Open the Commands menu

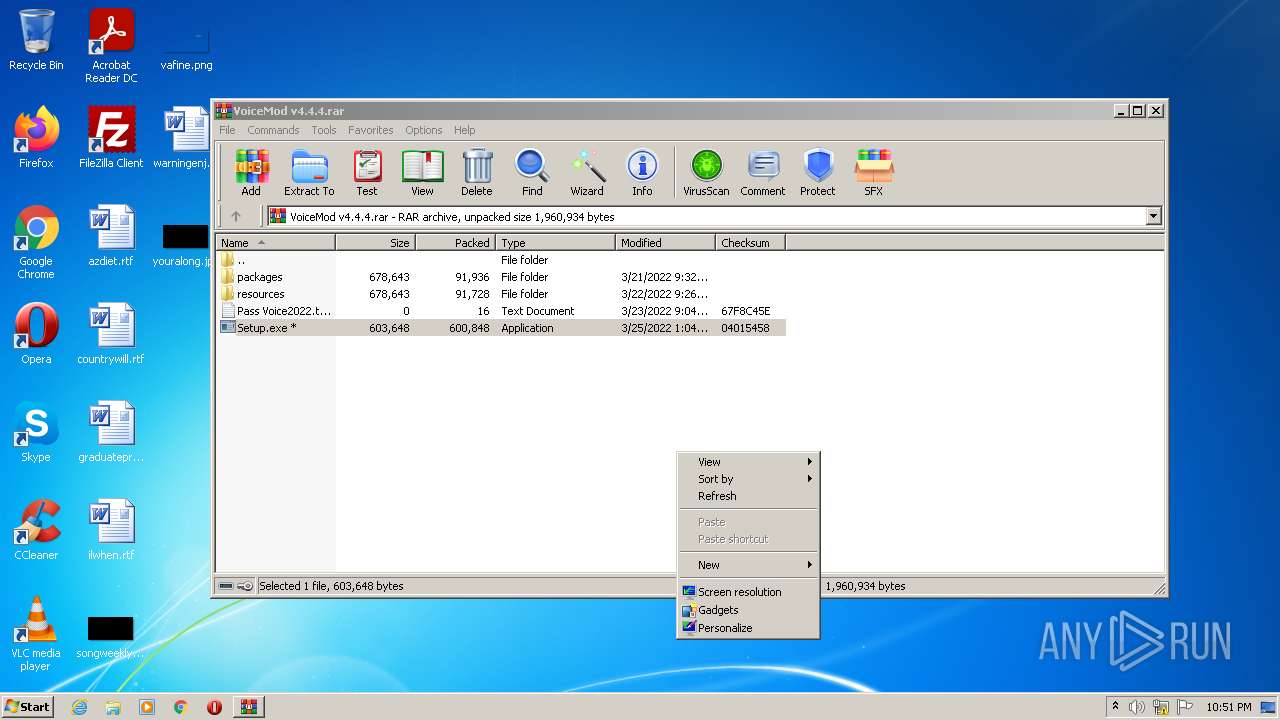[273, 130]
